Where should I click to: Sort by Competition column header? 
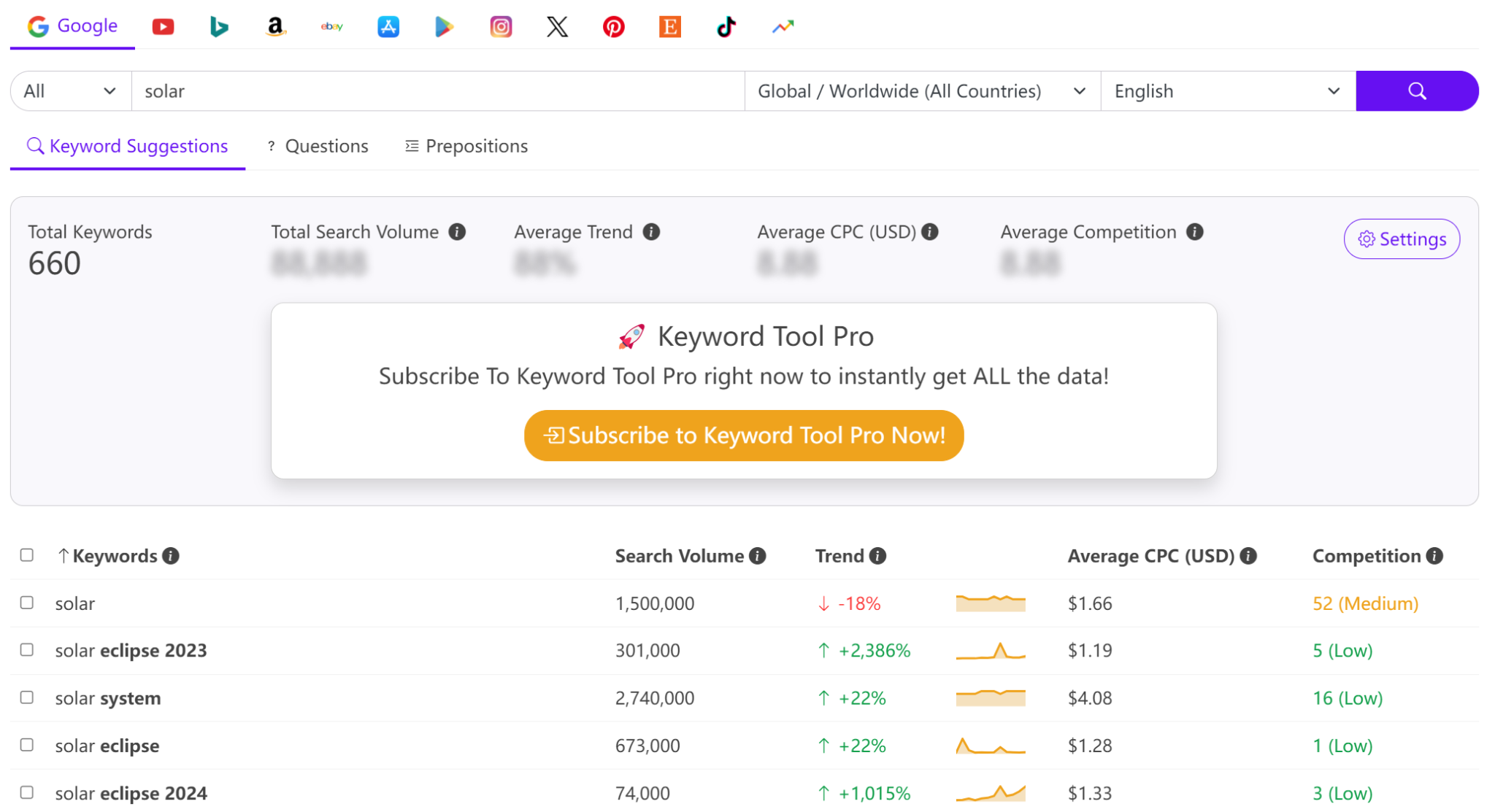[x=1367, y=556]
